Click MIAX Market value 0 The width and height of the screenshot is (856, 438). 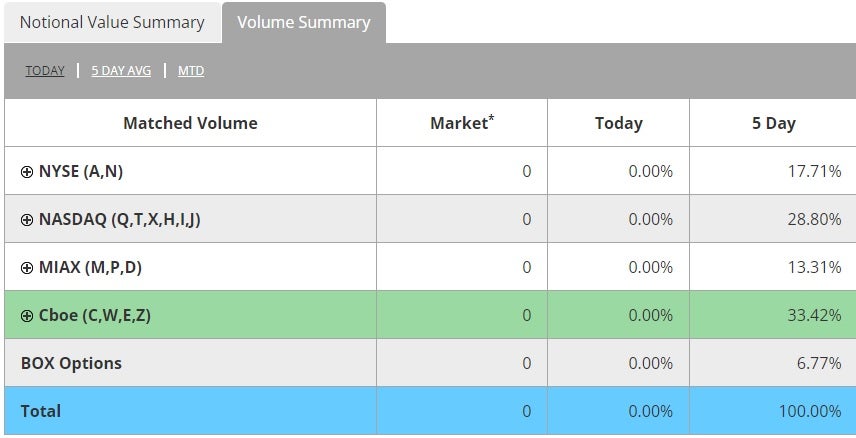tap(526, 268)
